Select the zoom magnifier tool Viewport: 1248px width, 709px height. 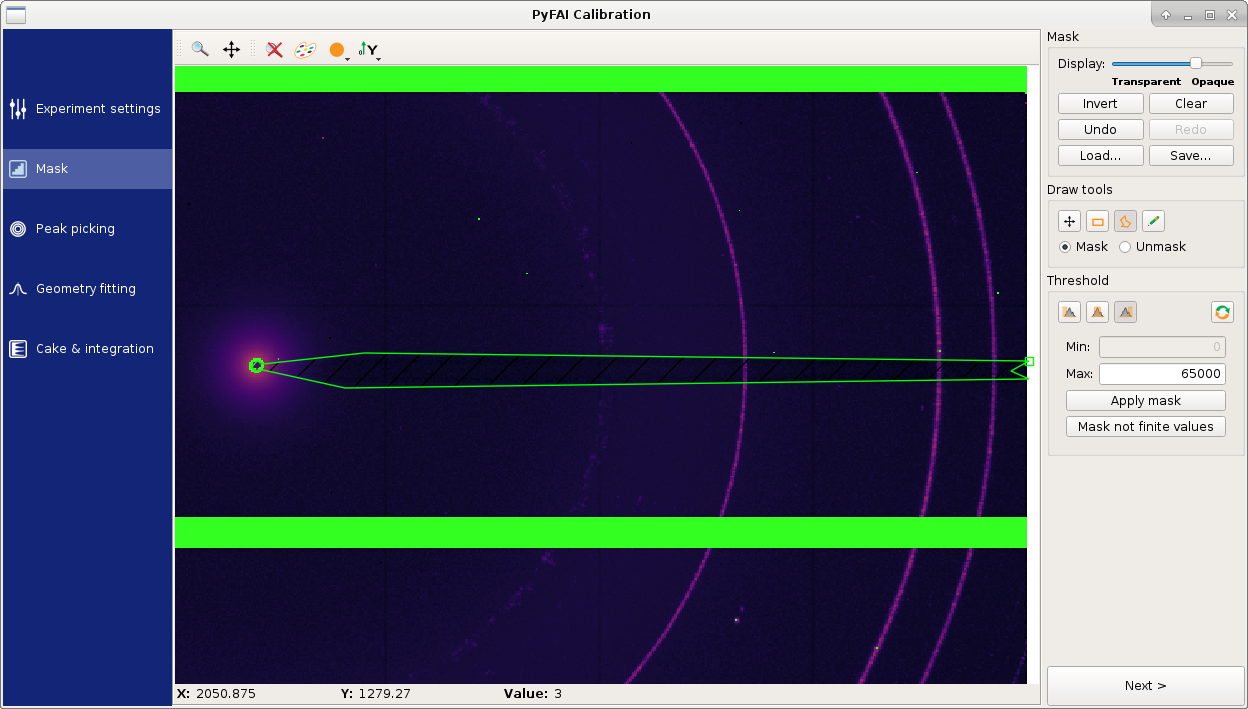coord(200,49)
